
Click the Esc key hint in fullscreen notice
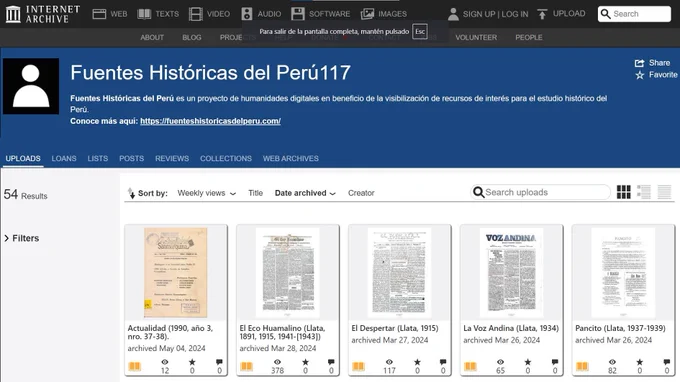(x=420, y=32)
